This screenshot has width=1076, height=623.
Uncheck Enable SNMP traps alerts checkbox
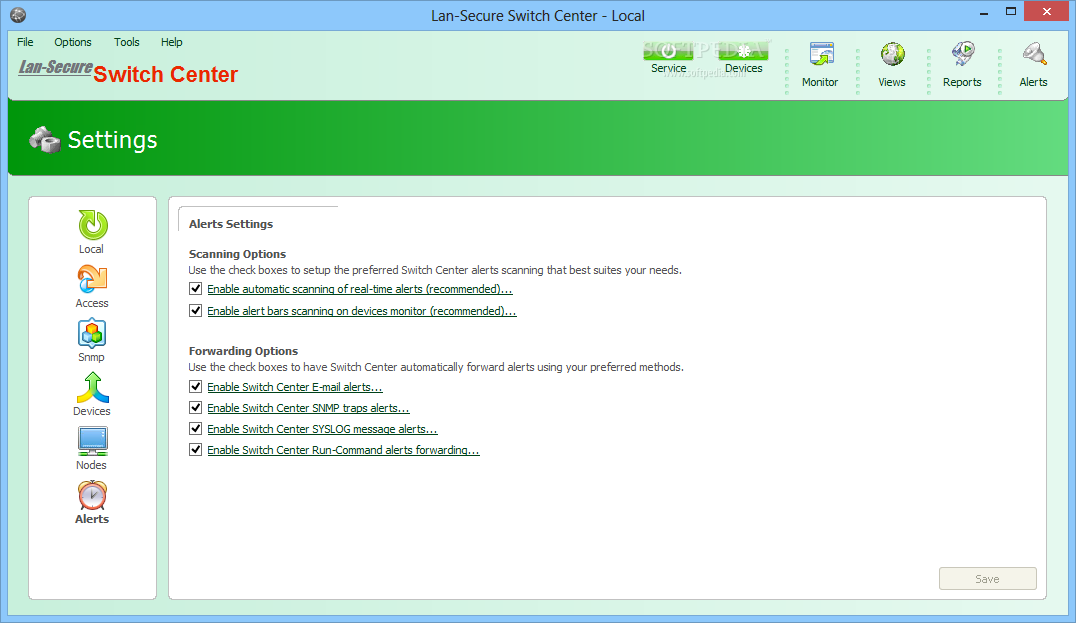[x=196, y=408]
